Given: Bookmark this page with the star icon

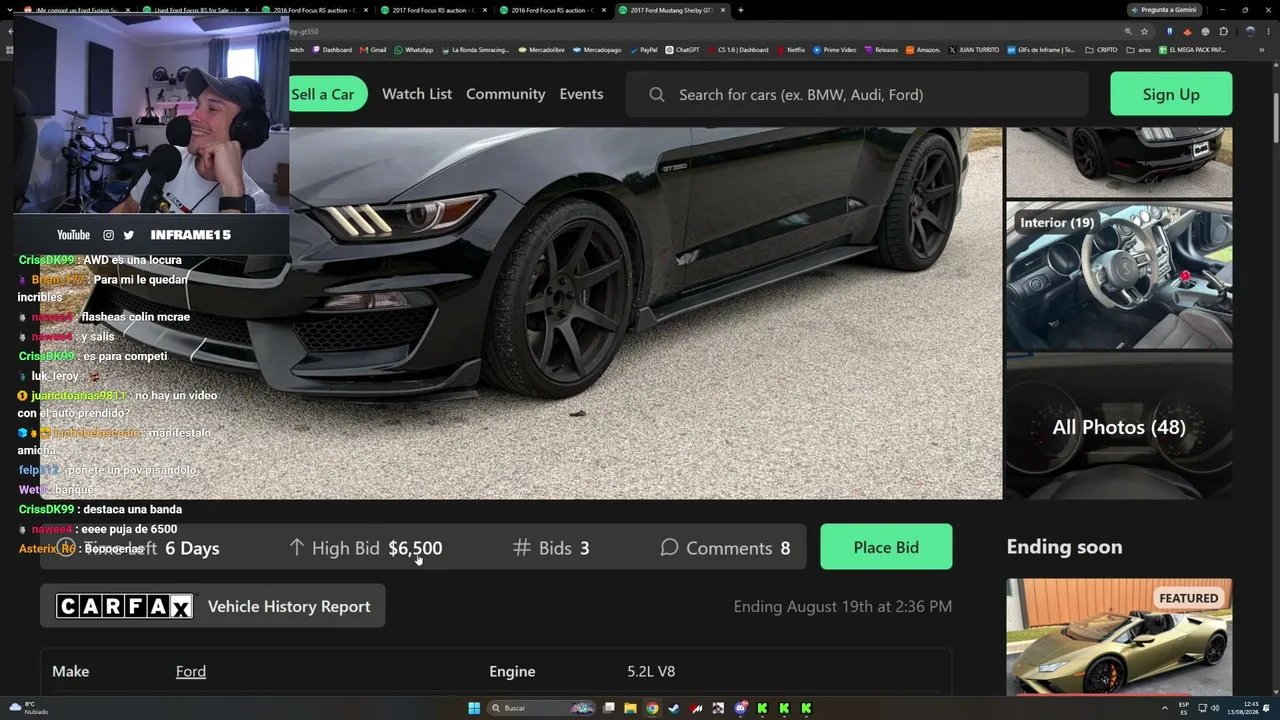Looking at the screenshot, I should coord(1144,31).
